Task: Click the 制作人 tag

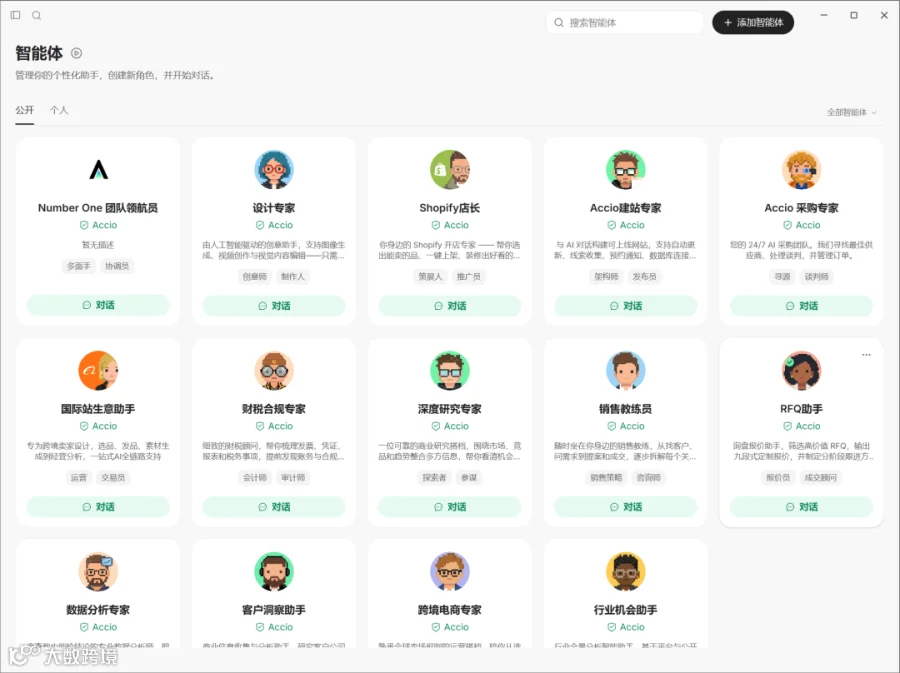Action: point(293,277)
